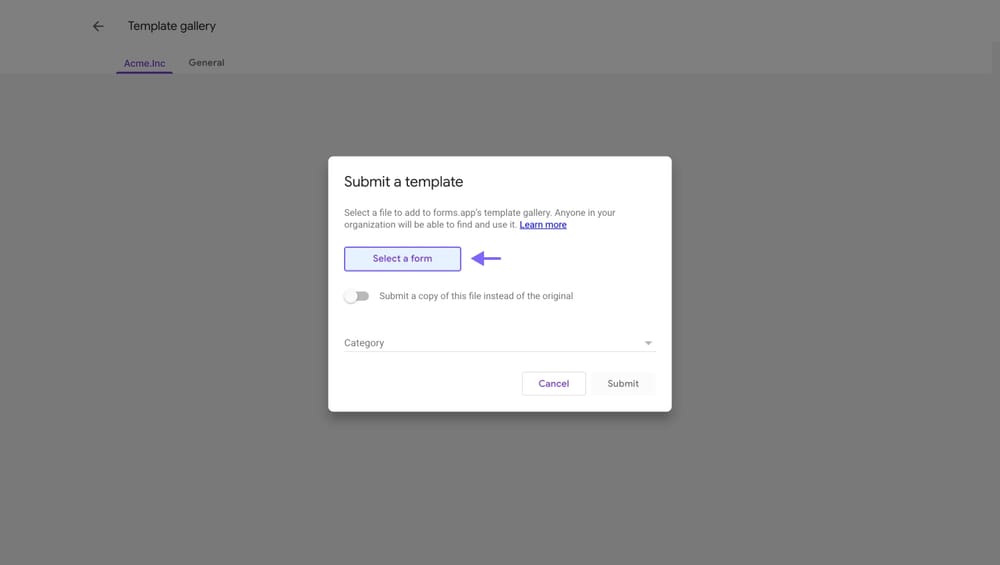Open the Category dropdown field
The width and height of the screenshot is (1000, 565).
(x=499, y=343)
